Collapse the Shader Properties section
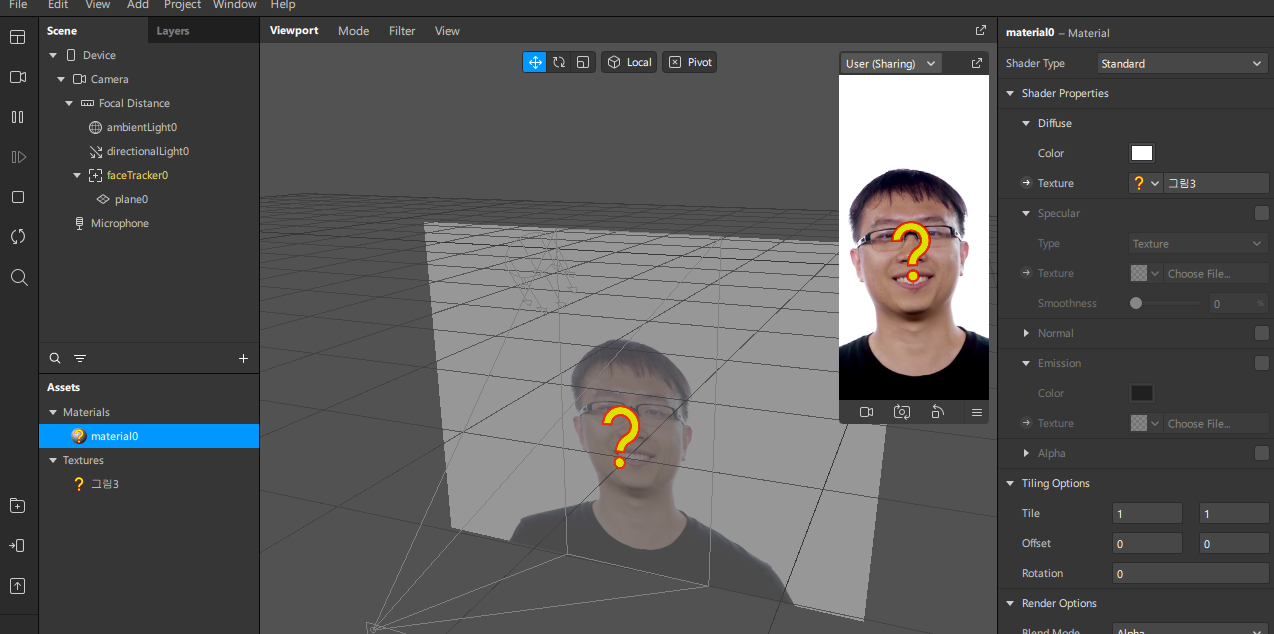Image resolution: width=1274 pixels, height=634 pixels. point(1010,93)
